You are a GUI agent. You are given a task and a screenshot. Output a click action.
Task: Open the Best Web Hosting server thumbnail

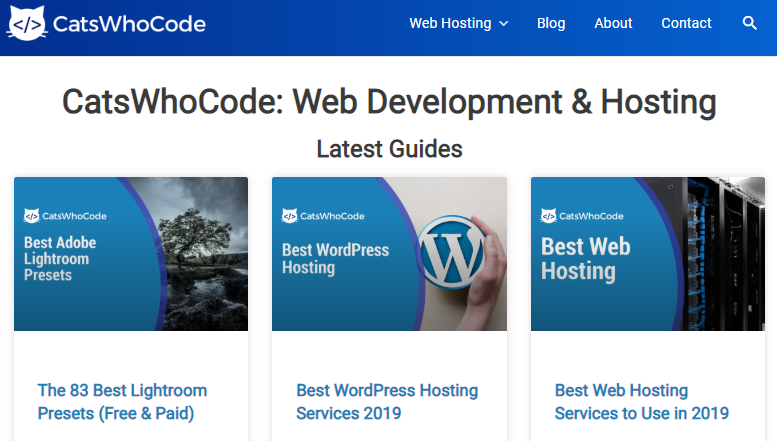[648, 254]
